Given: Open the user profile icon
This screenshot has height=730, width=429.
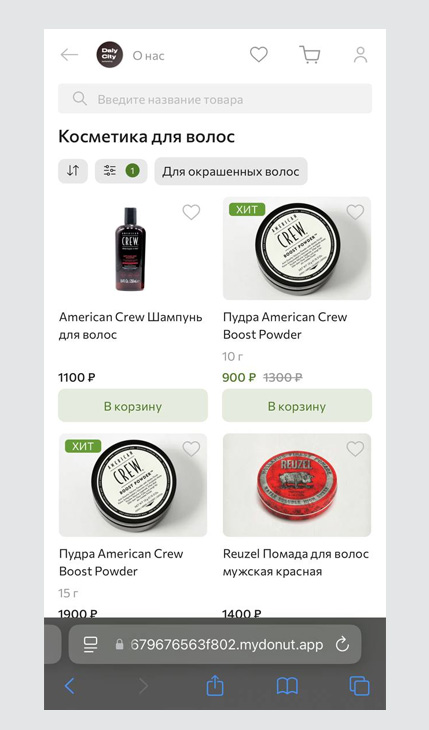Looking at the screenshot, I should pos(360,54).
